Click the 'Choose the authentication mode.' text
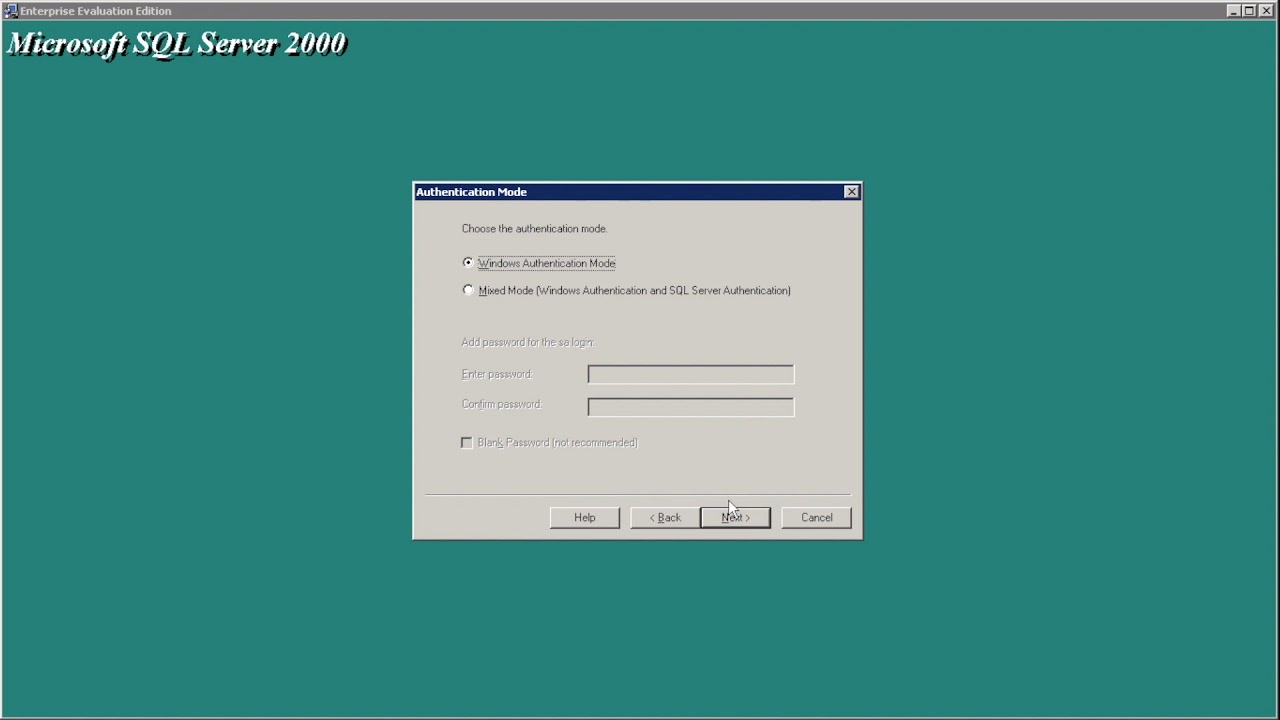Screen dimensions: 1280x720 click(x=534, y=229)
